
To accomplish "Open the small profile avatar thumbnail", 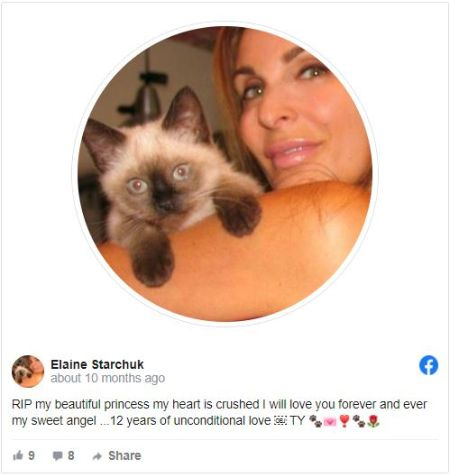I will (28, 371).
